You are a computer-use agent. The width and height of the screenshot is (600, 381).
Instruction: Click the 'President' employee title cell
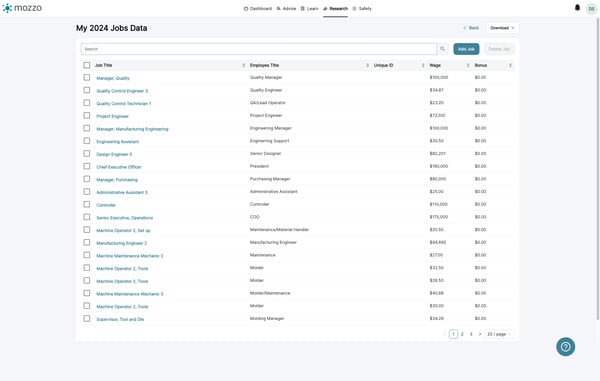pyautogui.click(x=259, y=166)
